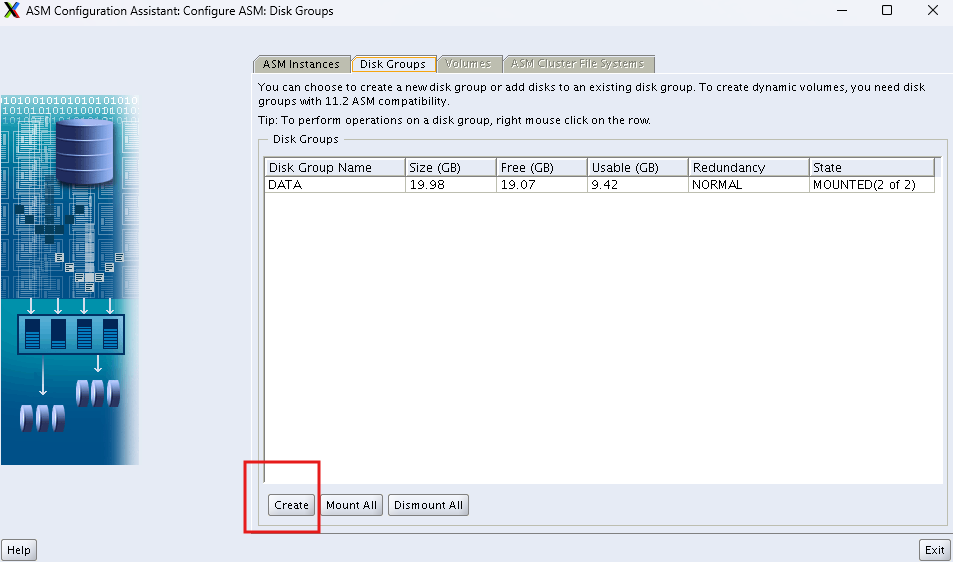Screen dimensions: 953x562
Task: Maximize the ASM Configuration Assistant window
Action: coord(887,10)
